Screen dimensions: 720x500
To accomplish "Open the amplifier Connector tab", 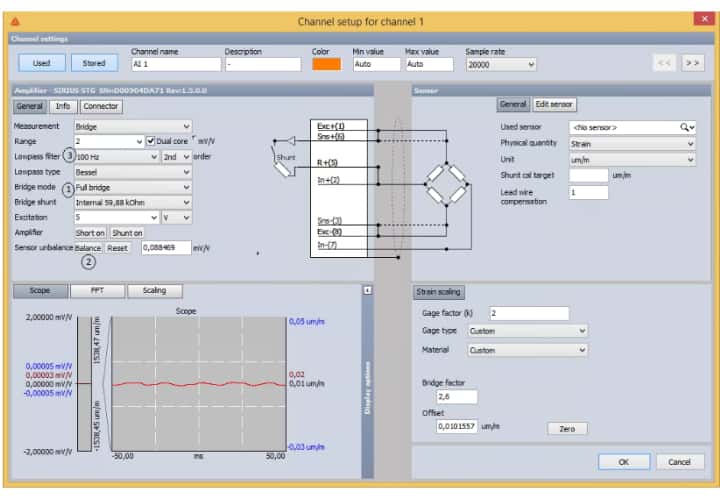I will [100, 106].
